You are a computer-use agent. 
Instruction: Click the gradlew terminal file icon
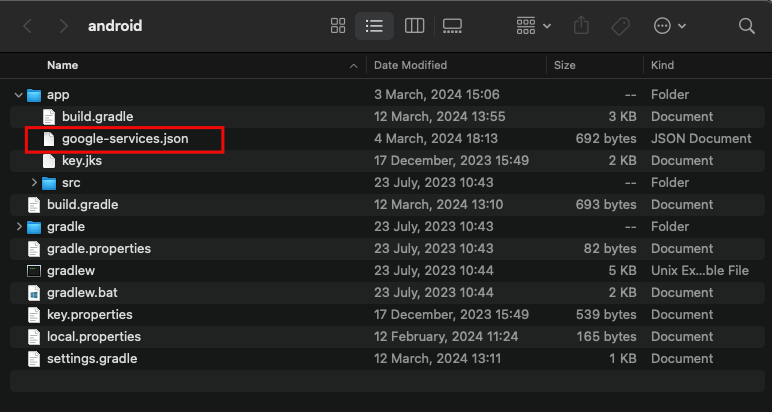[x=34, y=271]
